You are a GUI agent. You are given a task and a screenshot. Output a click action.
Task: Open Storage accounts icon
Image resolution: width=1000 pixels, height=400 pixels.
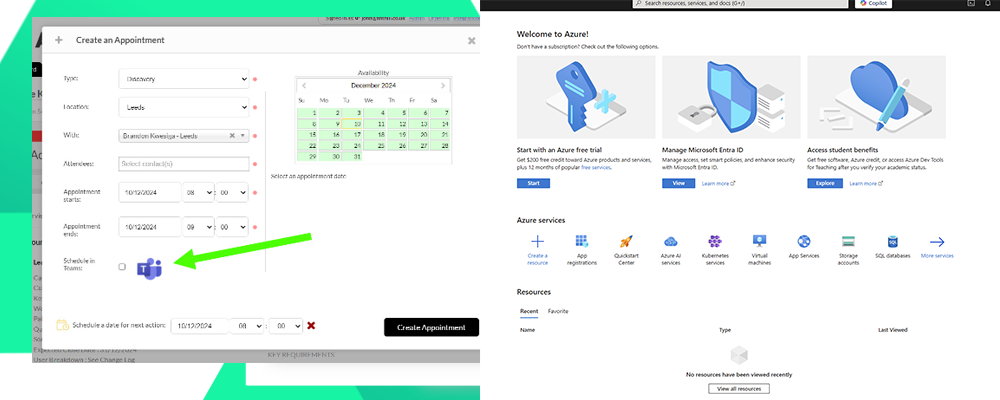(x=848, y=242)
